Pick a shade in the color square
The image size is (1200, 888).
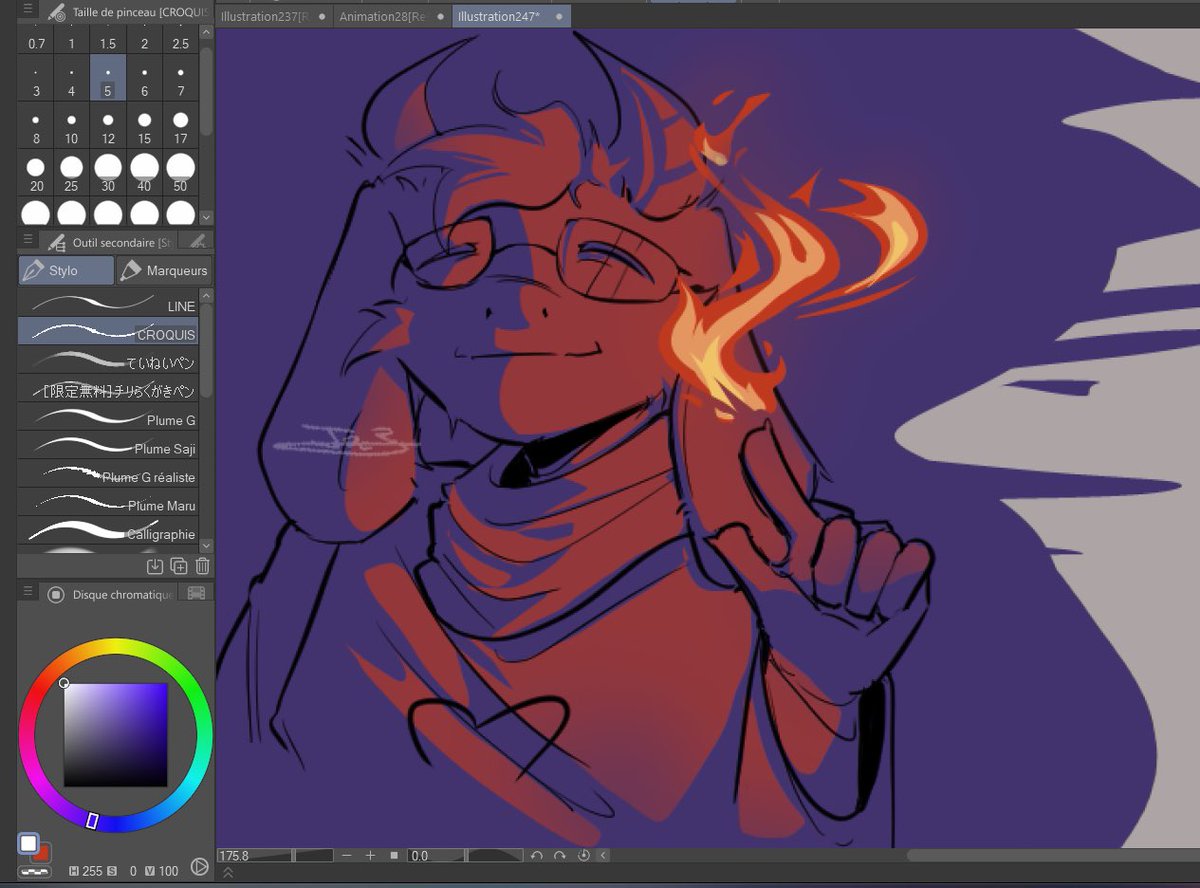(x=115, y=735)
